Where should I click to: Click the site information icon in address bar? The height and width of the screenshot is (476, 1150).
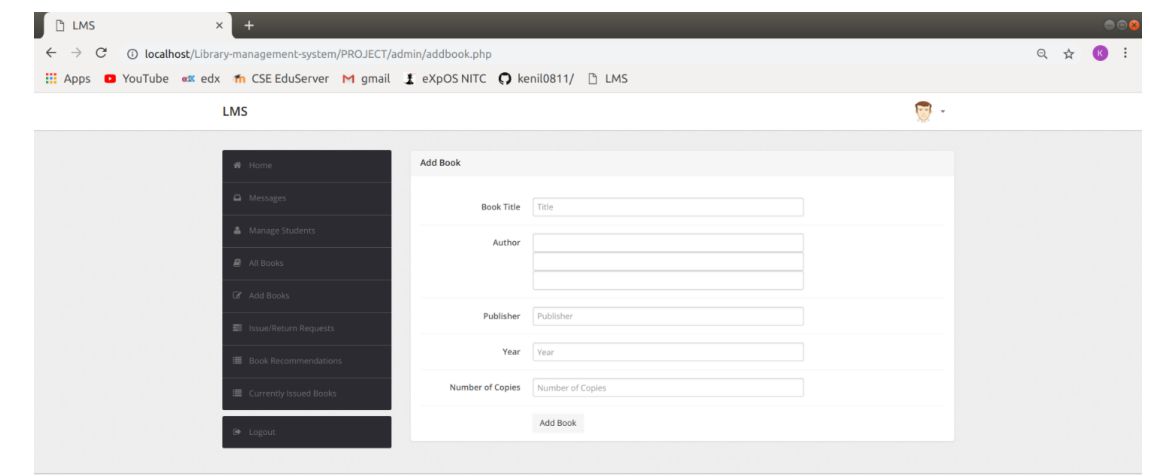point(133,54)
